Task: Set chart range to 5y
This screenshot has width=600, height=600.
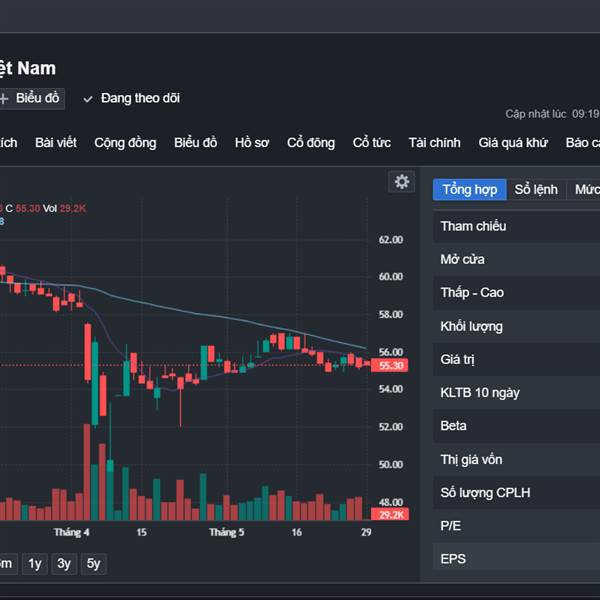Action: point(93,564)
